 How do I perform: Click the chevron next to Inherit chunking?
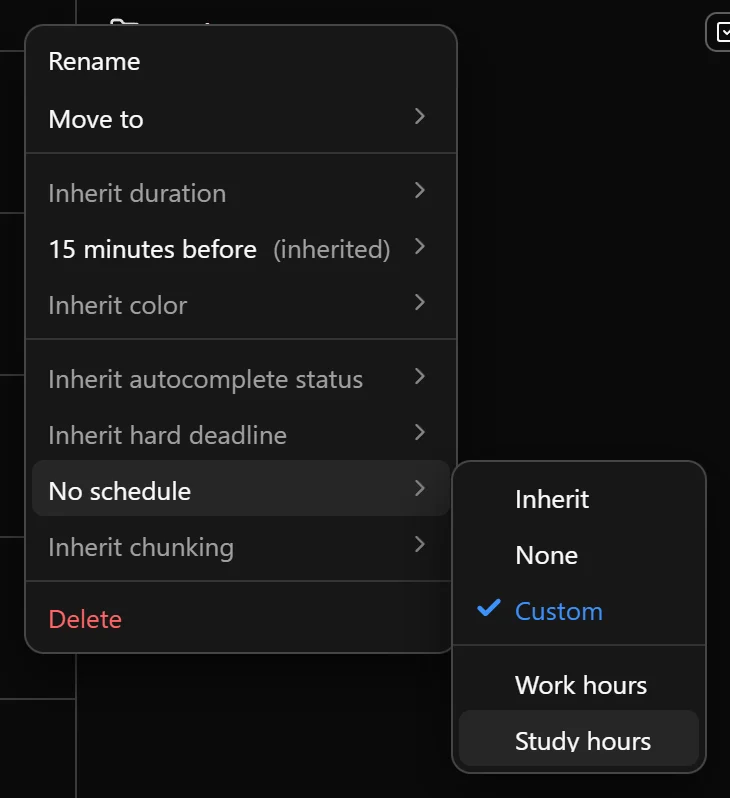[419, 545]
